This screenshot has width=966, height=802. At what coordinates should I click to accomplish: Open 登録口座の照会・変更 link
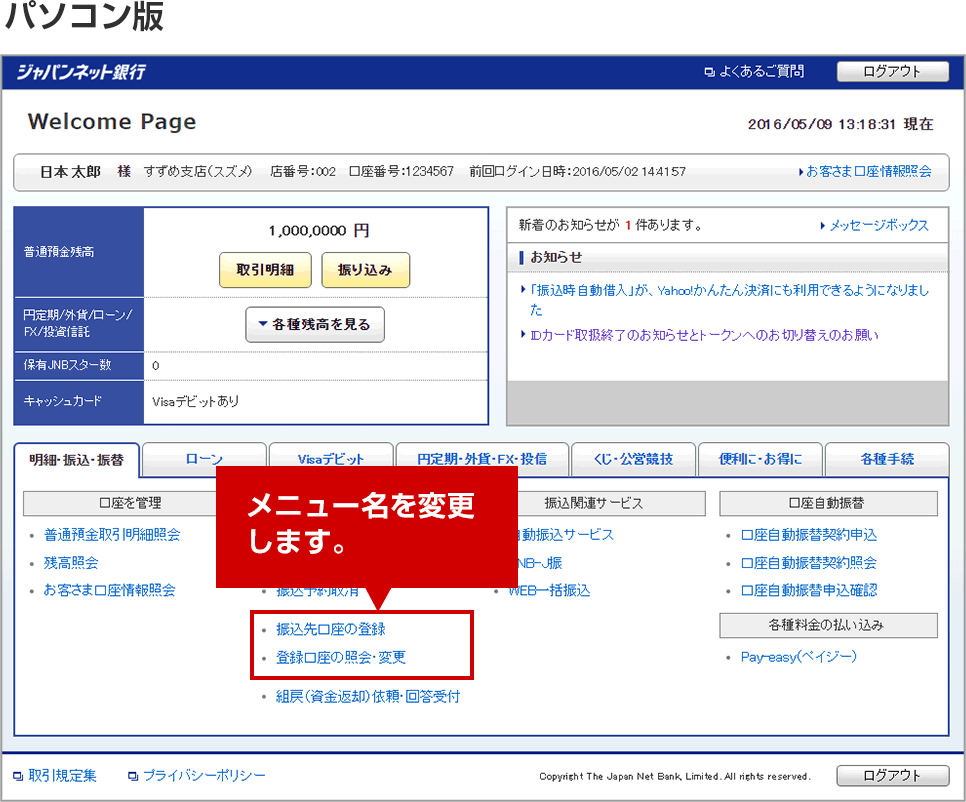340,657
